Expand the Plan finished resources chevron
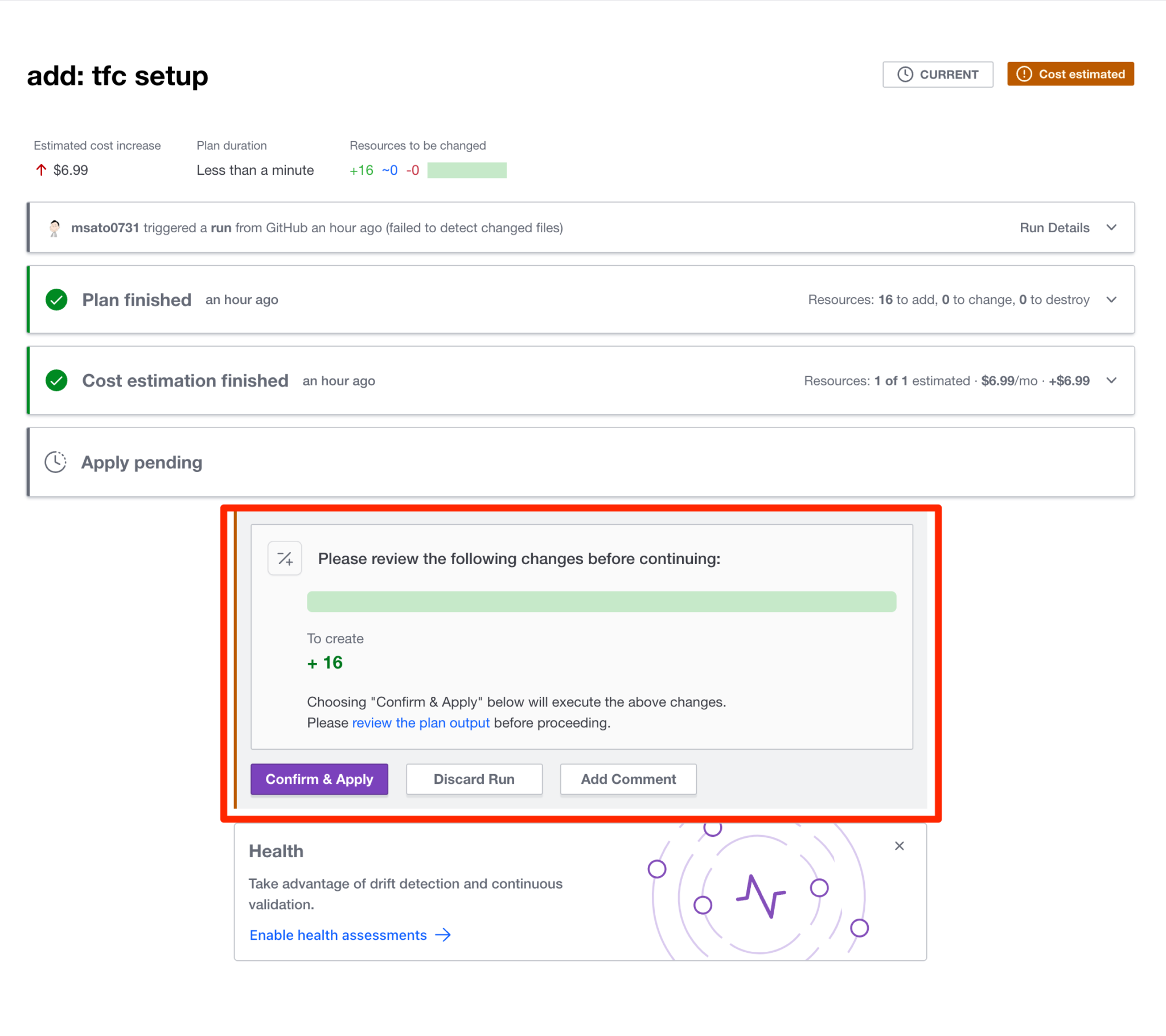 [1111, 299]
